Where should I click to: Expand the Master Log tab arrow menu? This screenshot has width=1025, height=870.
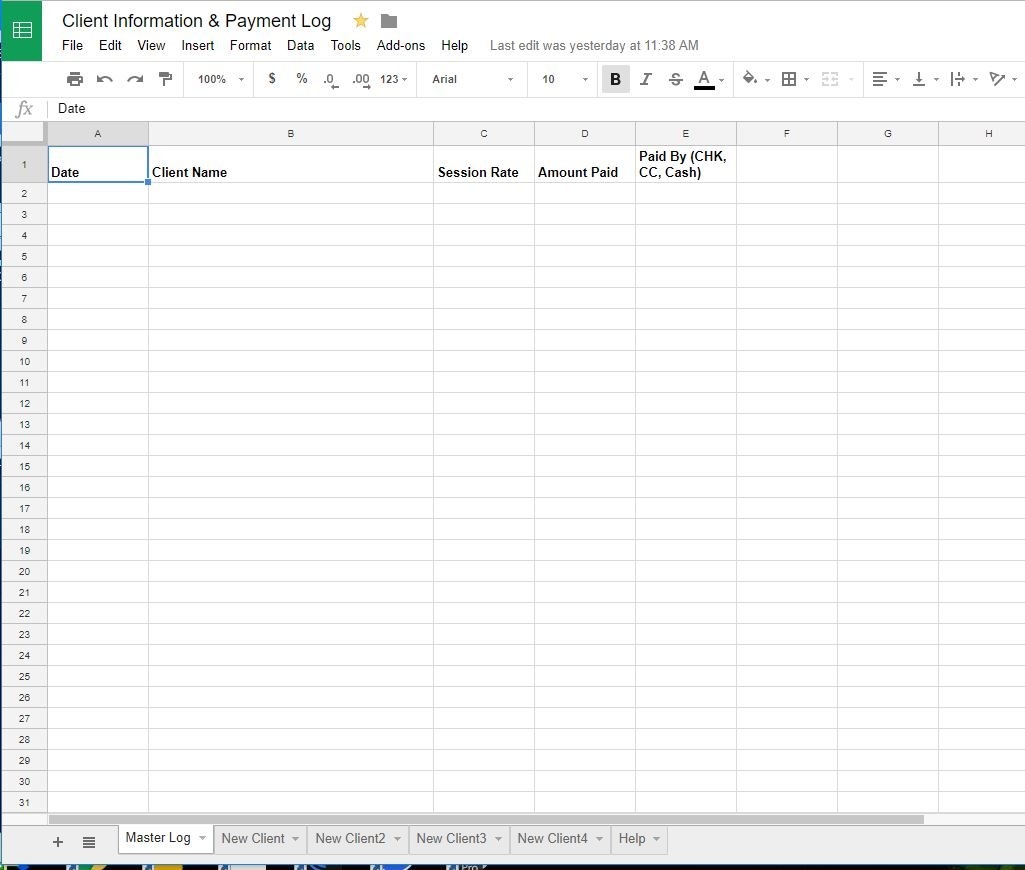(203, 837)
